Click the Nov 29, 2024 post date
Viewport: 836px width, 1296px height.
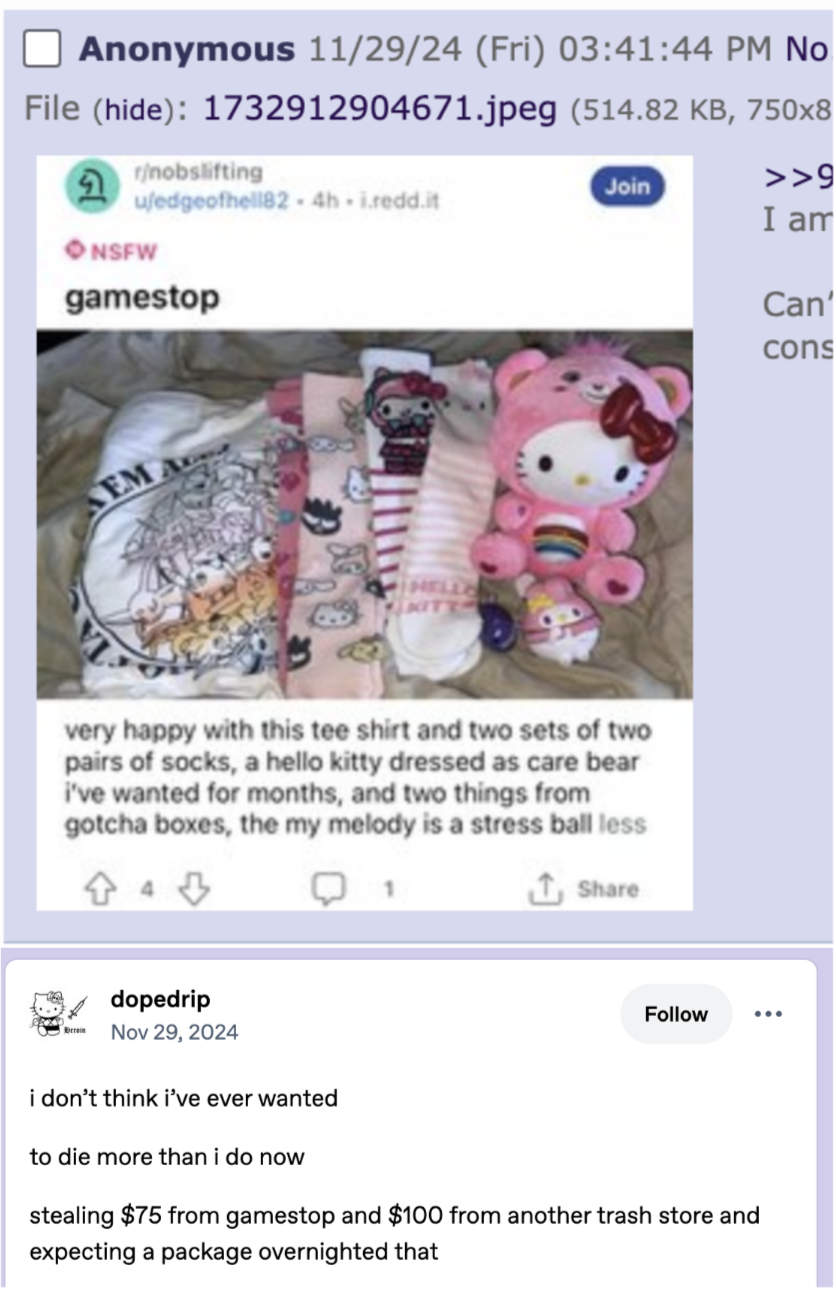[x=175, y=1031]
